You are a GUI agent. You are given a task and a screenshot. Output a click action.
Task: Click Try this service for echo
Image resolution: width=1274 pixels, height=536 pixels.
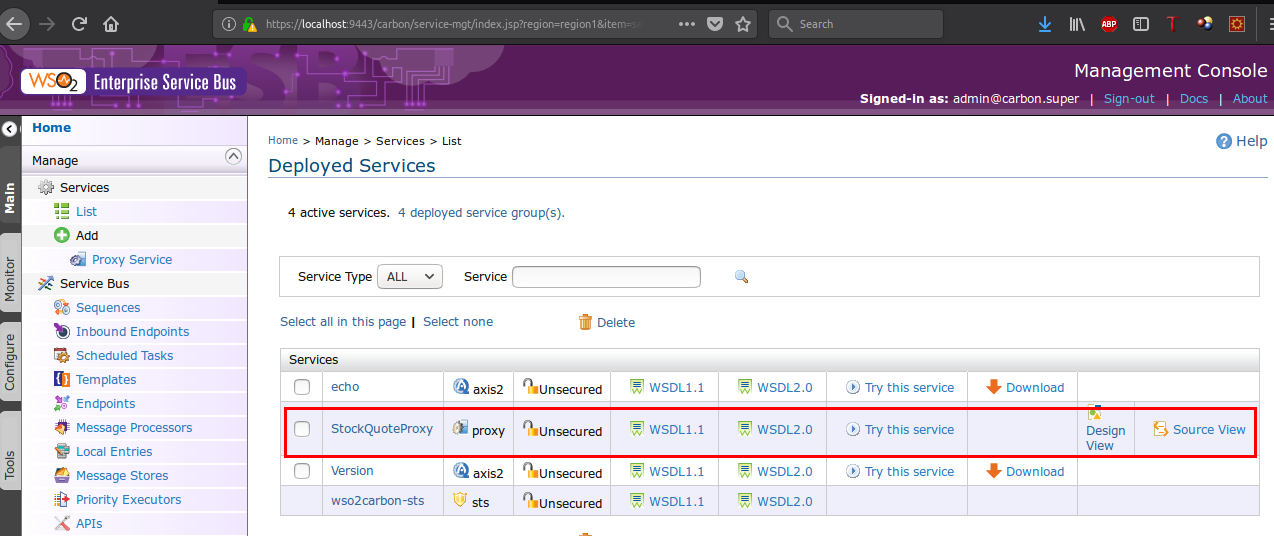coord(909,388)
